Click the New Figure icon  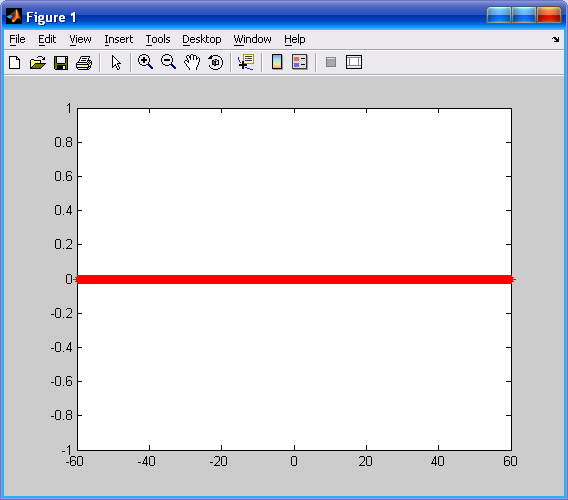(x=14, y=62)
